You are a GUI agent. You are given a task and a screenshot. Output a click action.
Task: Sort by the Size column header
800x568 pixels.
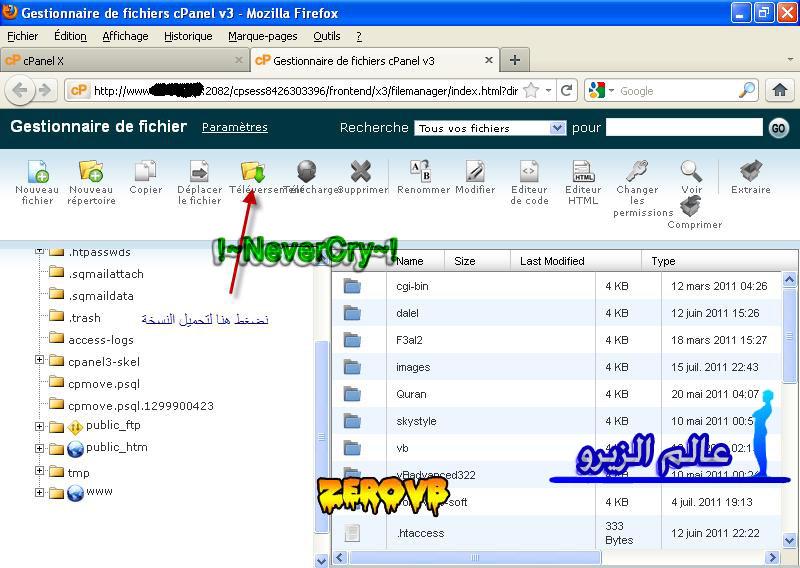tap(465, 261)
